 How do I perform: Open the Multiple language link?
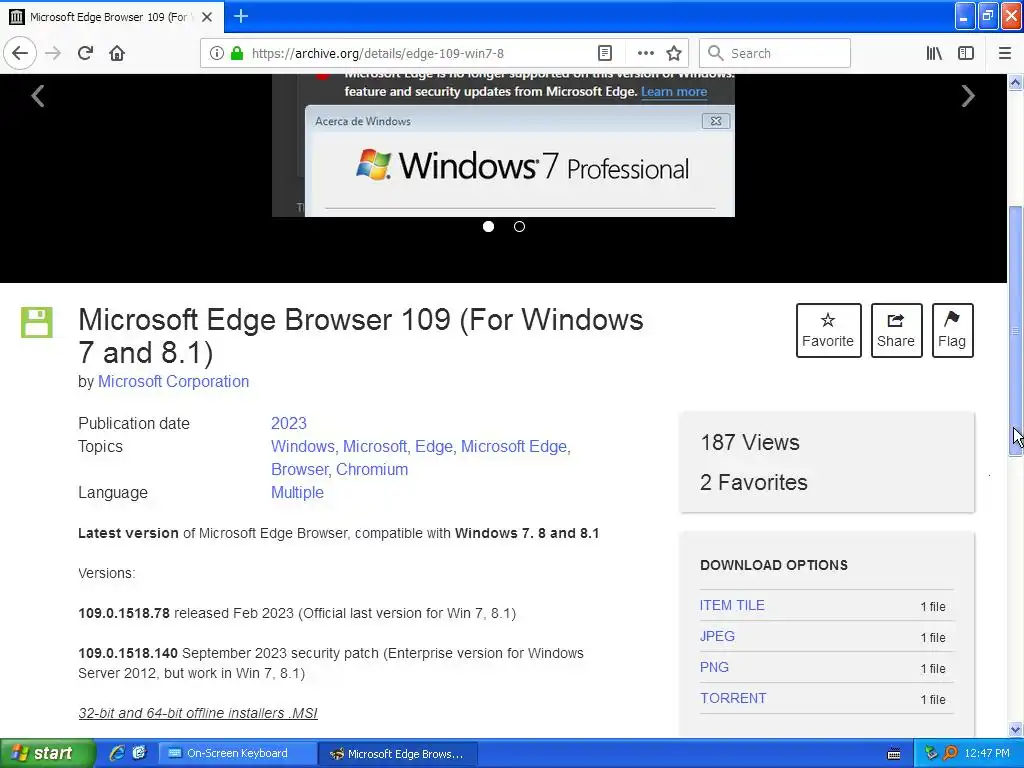click(x=297, y=492)
